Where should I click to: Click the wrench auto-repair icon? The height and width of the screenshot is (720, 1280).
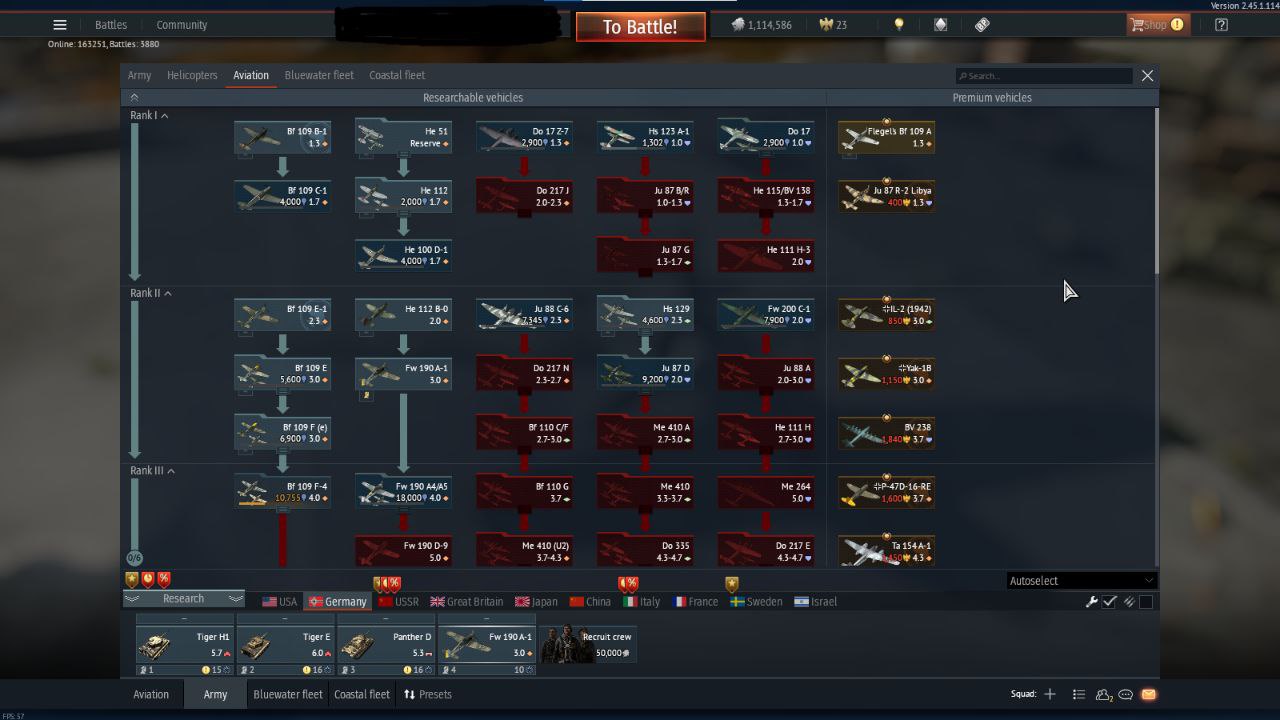[x=1092, y=602]
